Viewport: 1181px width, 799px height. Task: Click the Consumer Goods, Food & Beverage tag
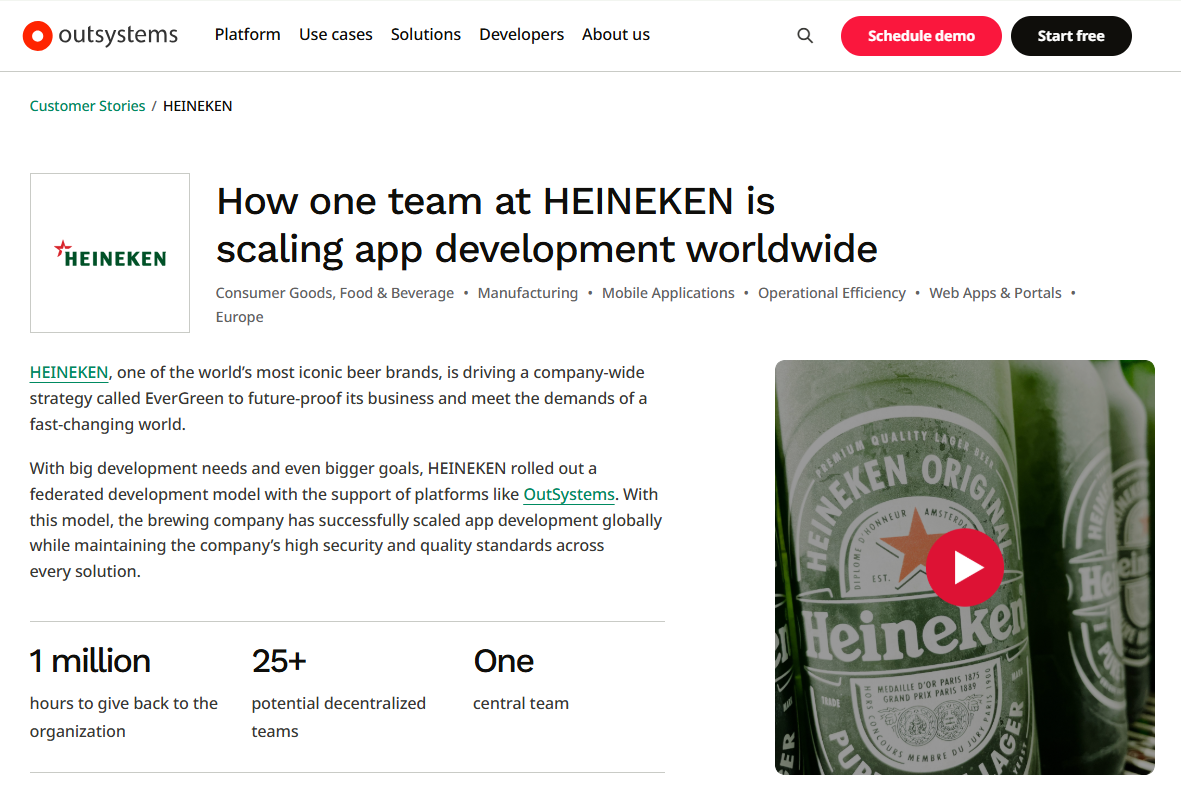click(x=334, y=293)
